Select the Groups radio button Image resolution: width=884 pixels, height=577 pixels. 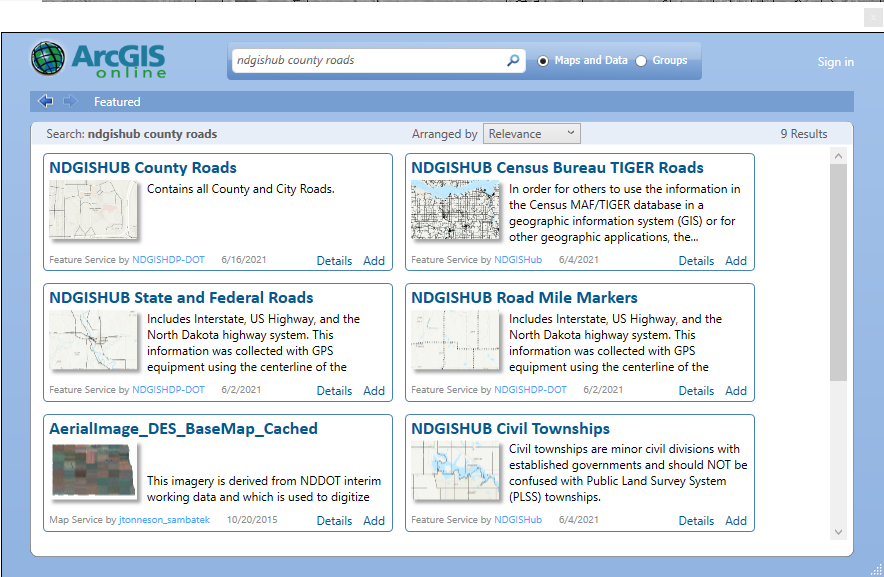[641, 61]
